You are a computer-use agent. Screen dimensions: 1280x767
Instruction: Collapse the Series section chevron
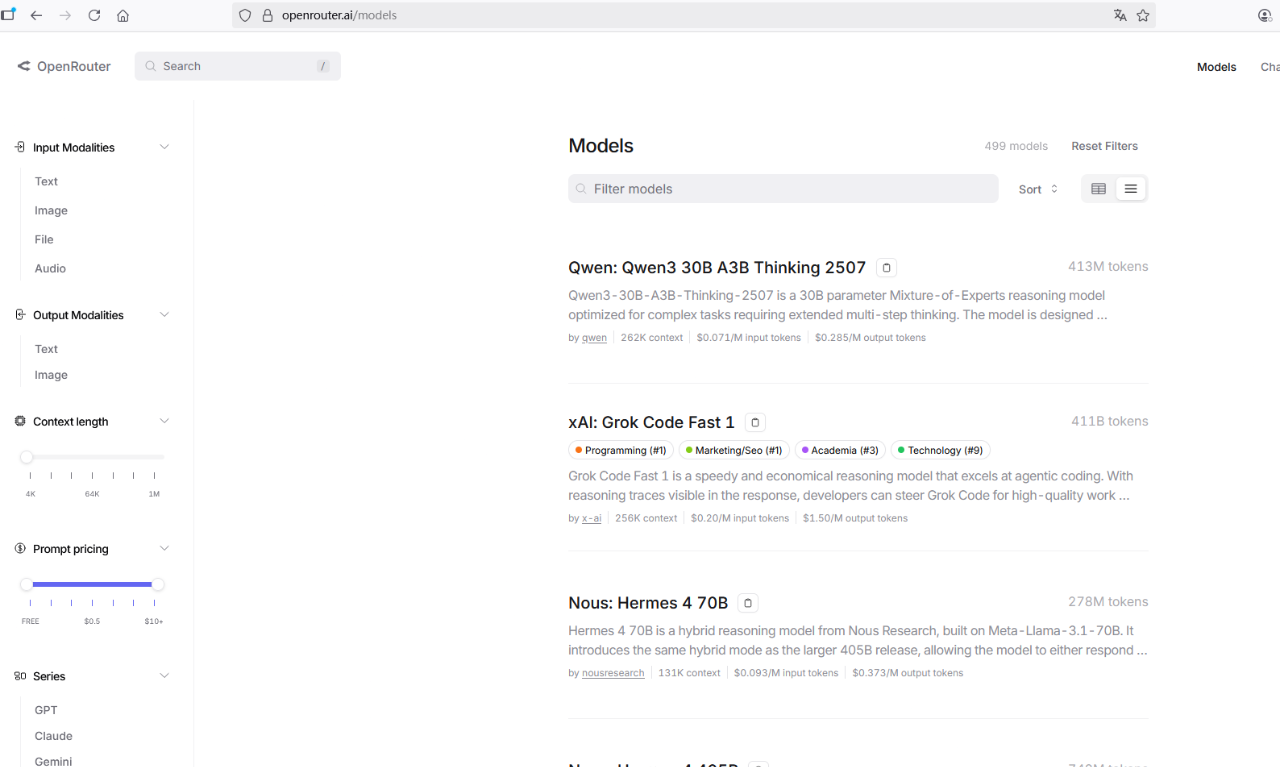pos(165,676)
